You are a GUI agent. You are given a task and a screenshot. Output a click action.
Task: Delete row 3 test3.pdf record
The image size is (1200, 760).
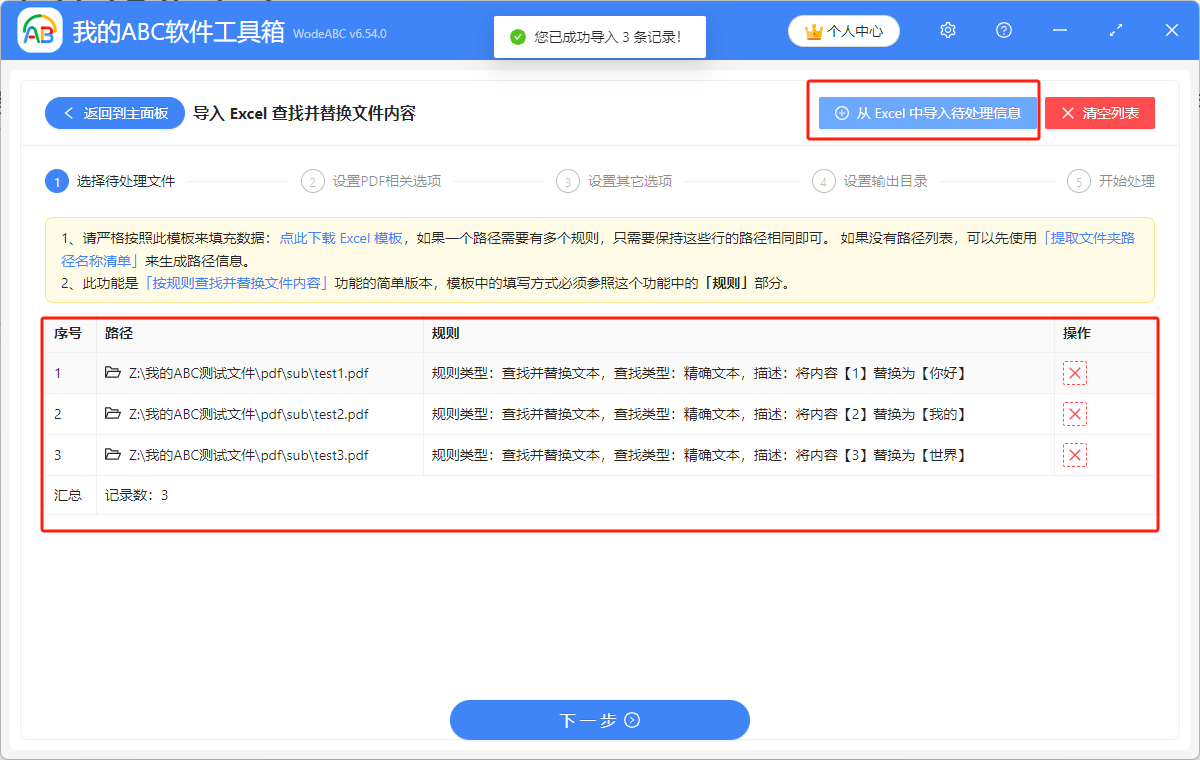click(x=1075, y=456)
